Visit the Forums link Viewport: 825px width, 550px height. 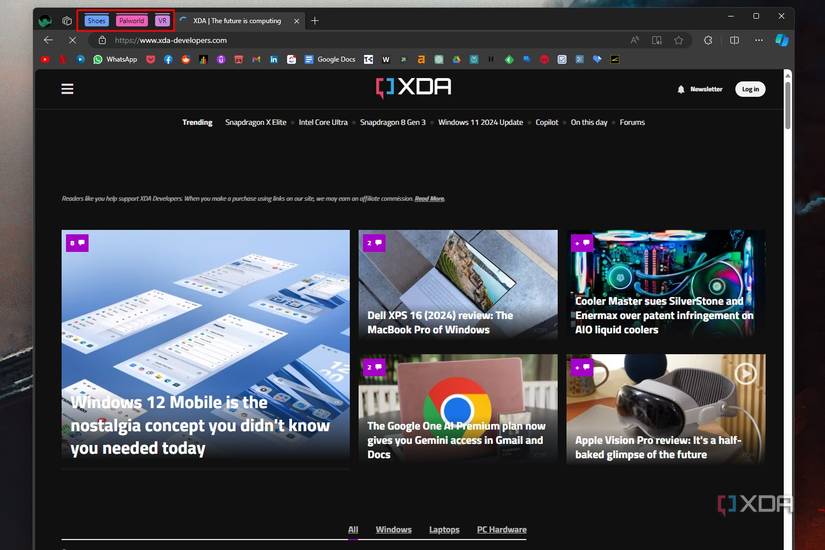click(632, 122)
